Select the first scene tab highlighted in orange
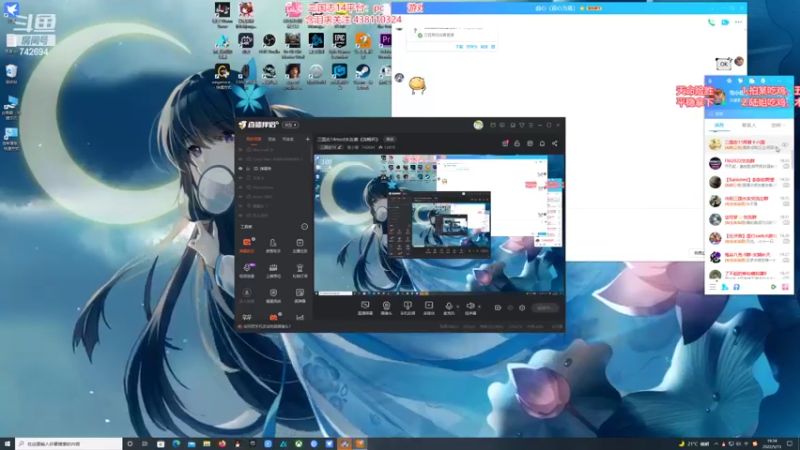Image resolution: width=800 pixels, height=450 pixels. (x=253, y=139)
